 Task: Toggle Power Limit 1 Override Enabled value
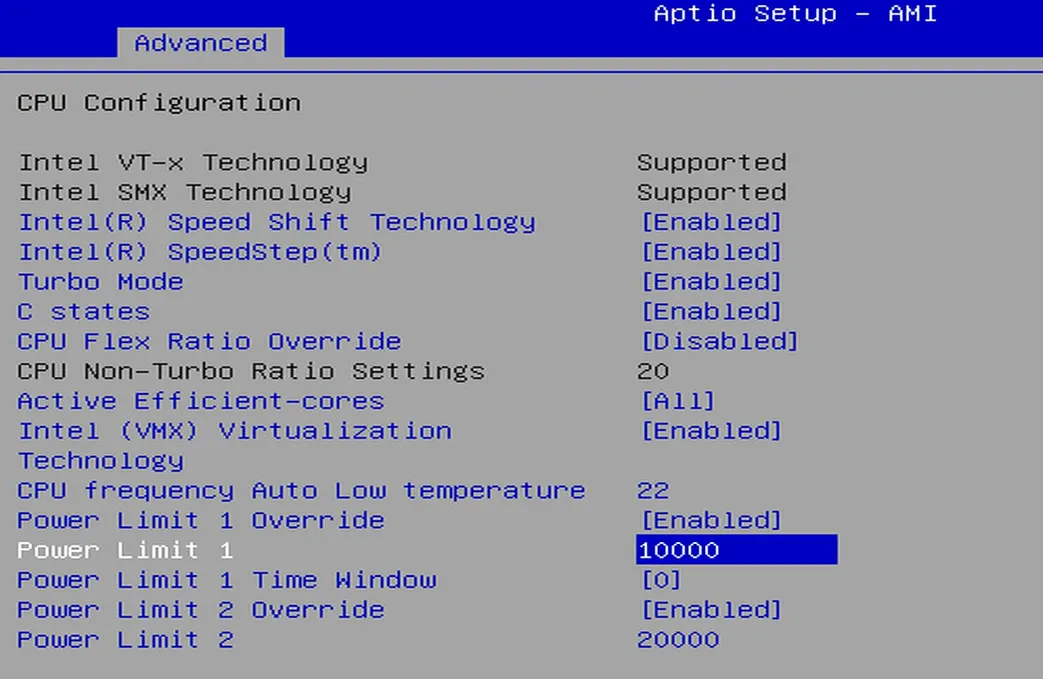[x=710, y=520]
